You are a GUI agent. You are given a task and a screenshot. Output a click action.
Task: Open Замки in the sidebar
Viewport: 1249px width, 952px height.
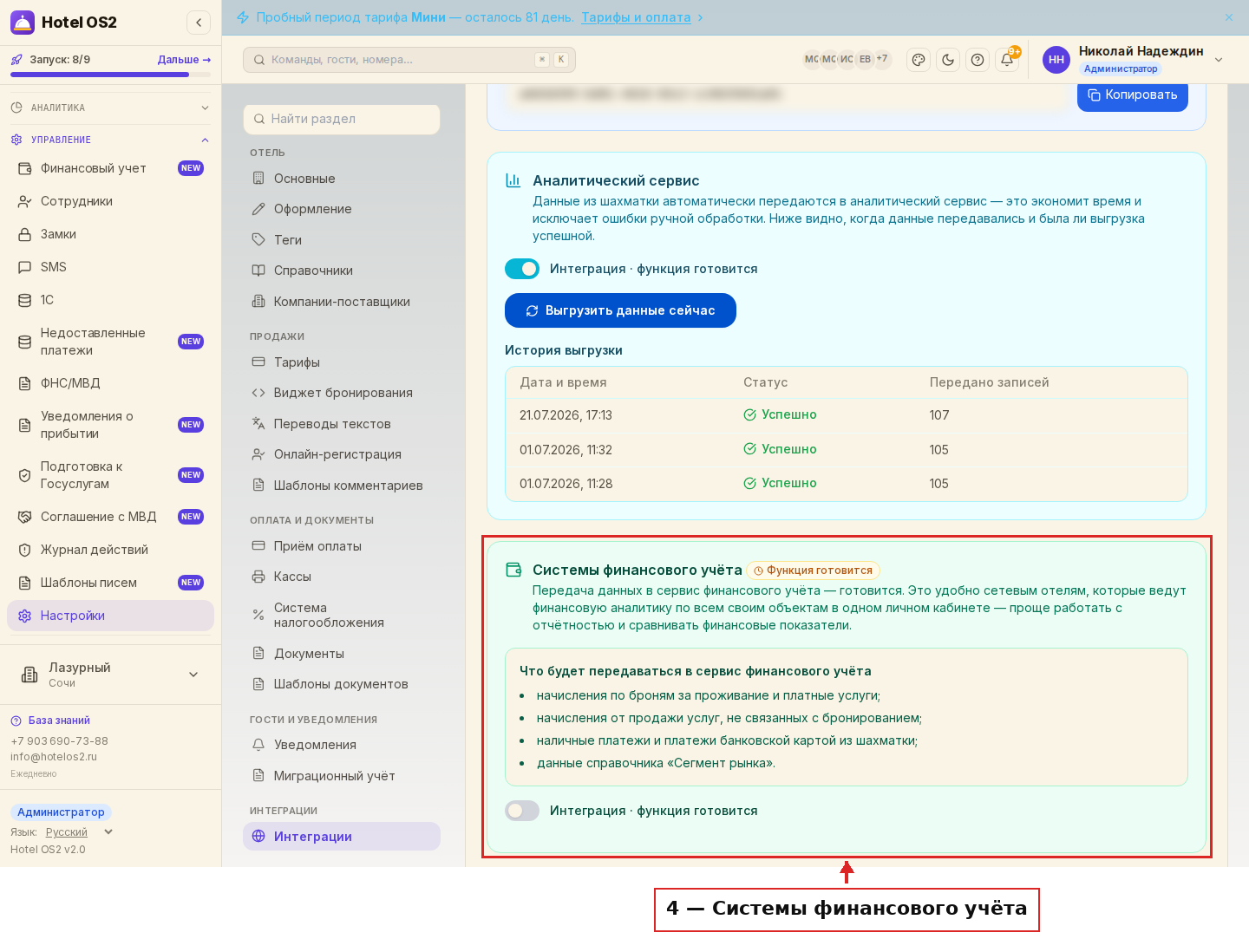pyautogui.click(x=111, y=234)
